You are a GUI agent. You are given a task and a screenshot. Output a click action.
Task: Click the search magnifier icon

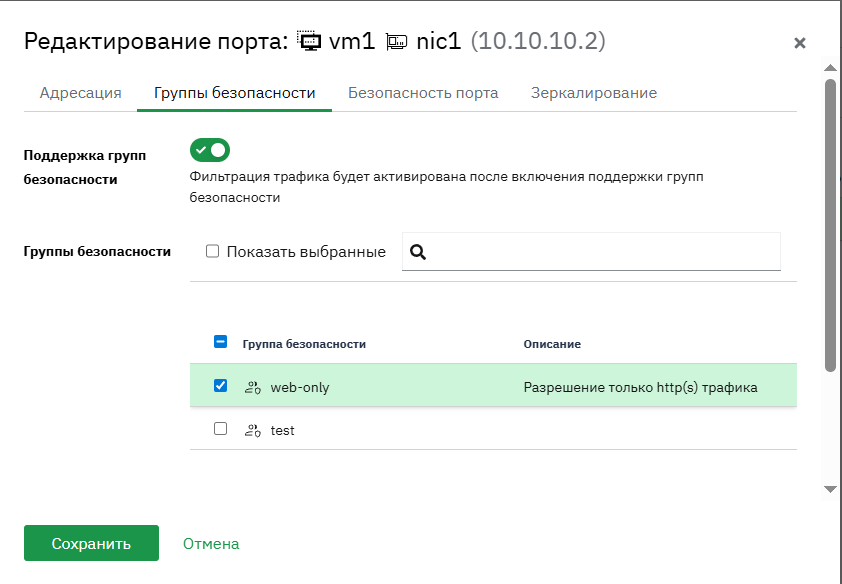click(x=418, y=252)
